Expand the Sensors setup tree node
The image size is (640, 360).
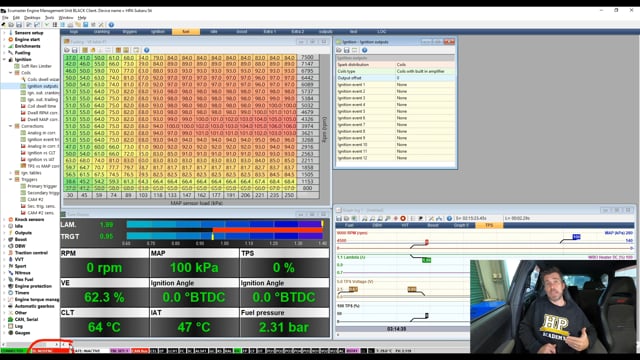pyautogui.click(x=4, y=33)
